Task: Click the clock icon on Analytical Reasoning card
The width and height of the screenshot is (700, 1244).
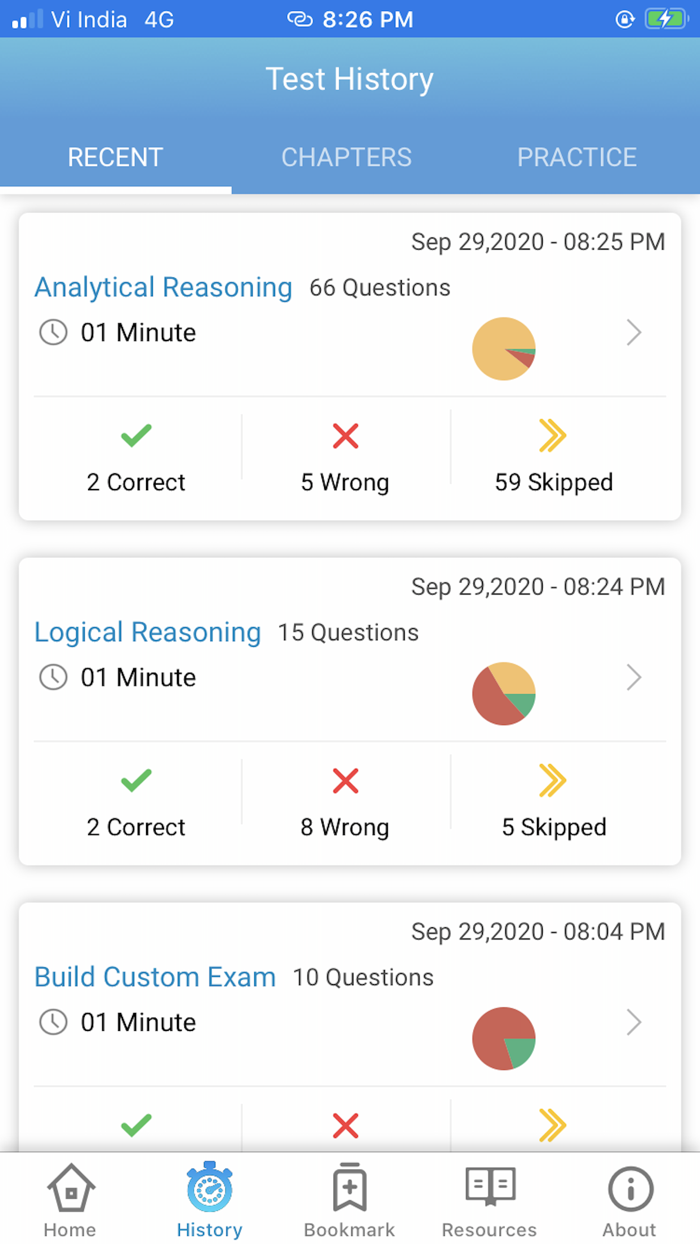Action: [x=52, y=332]
